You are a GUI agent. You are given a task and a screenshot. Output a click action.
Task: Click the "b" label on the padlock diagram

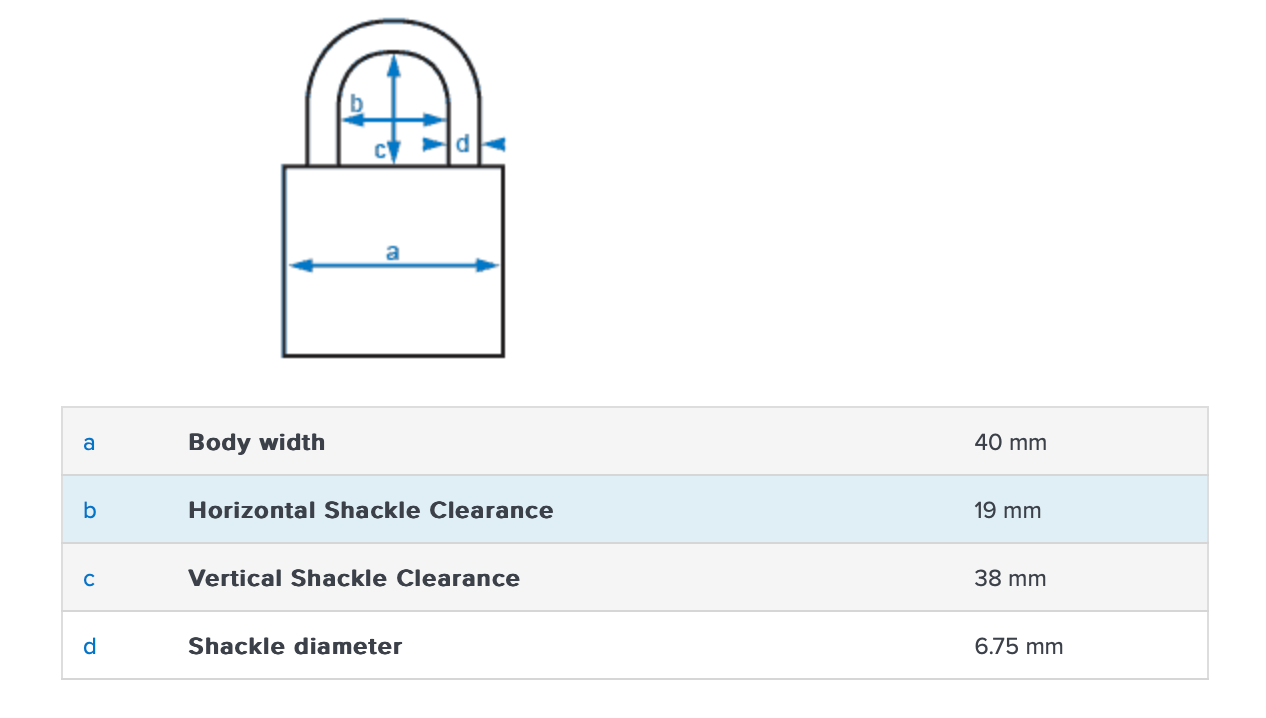(356, 103)
